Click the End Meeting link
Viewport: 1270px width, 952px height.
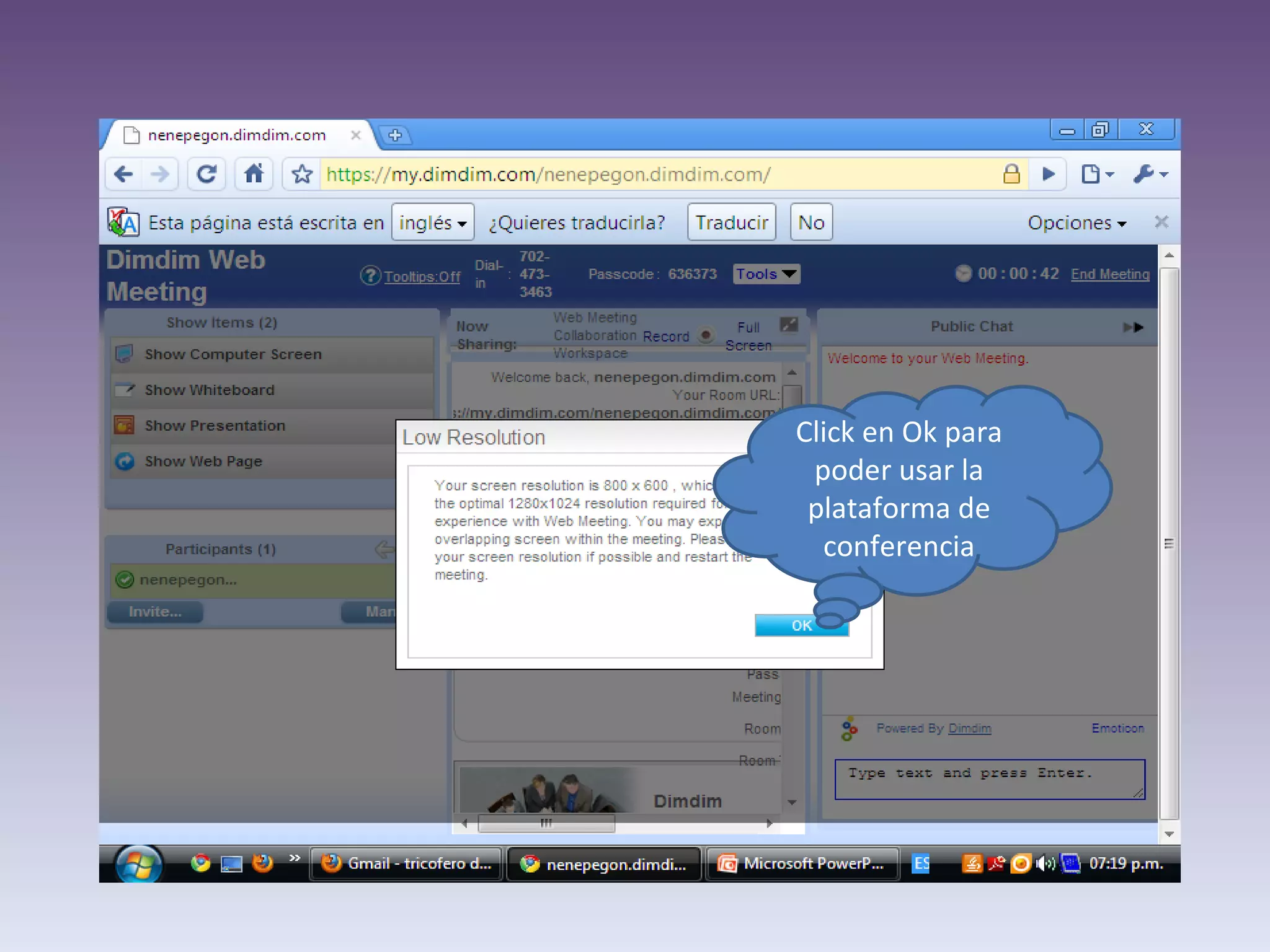(1110, 274)
